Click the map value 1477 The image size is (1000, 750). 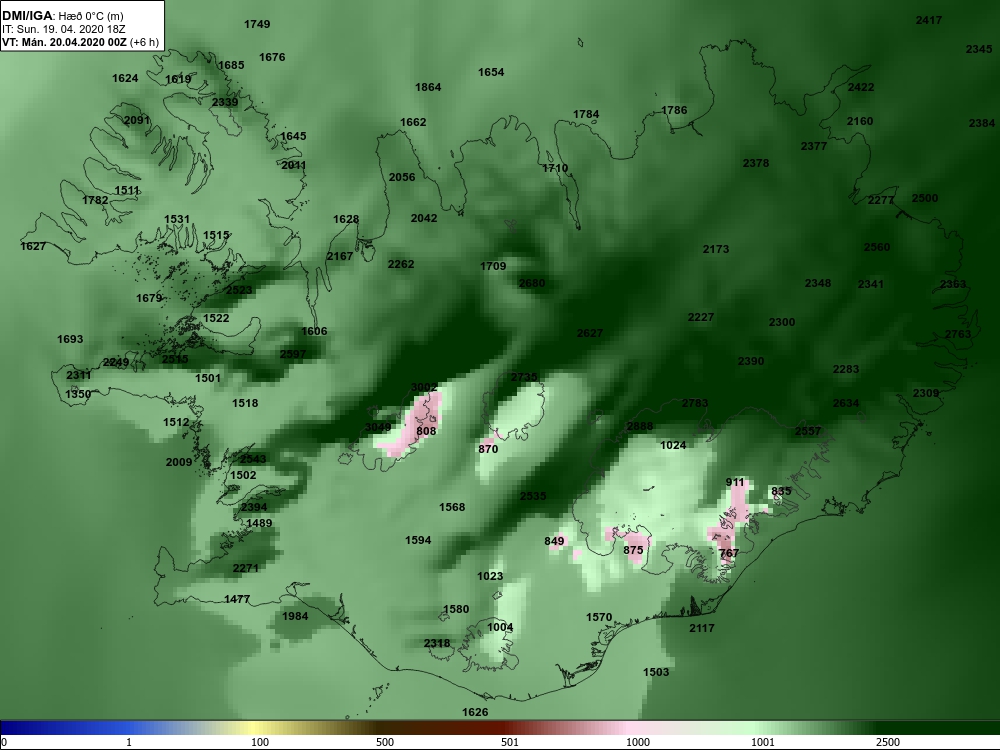237,599
